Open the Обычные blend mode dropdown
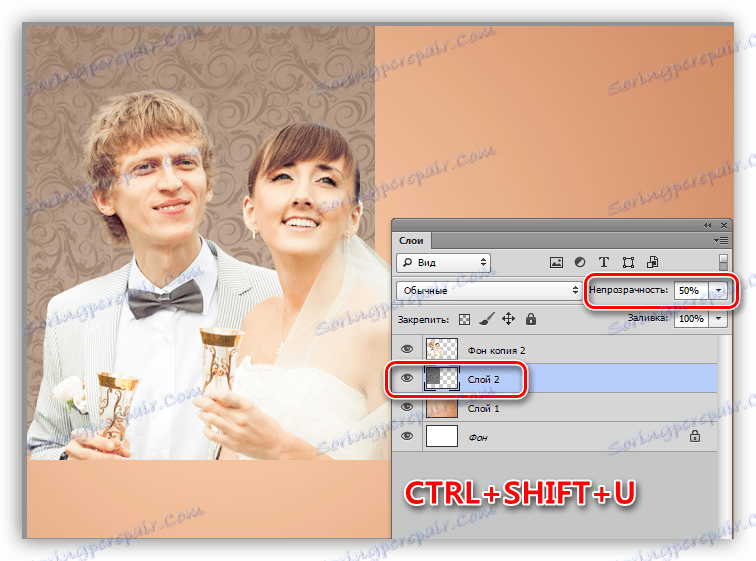Image resolution: width=756 pixels, height=561 pixels. 488,290
